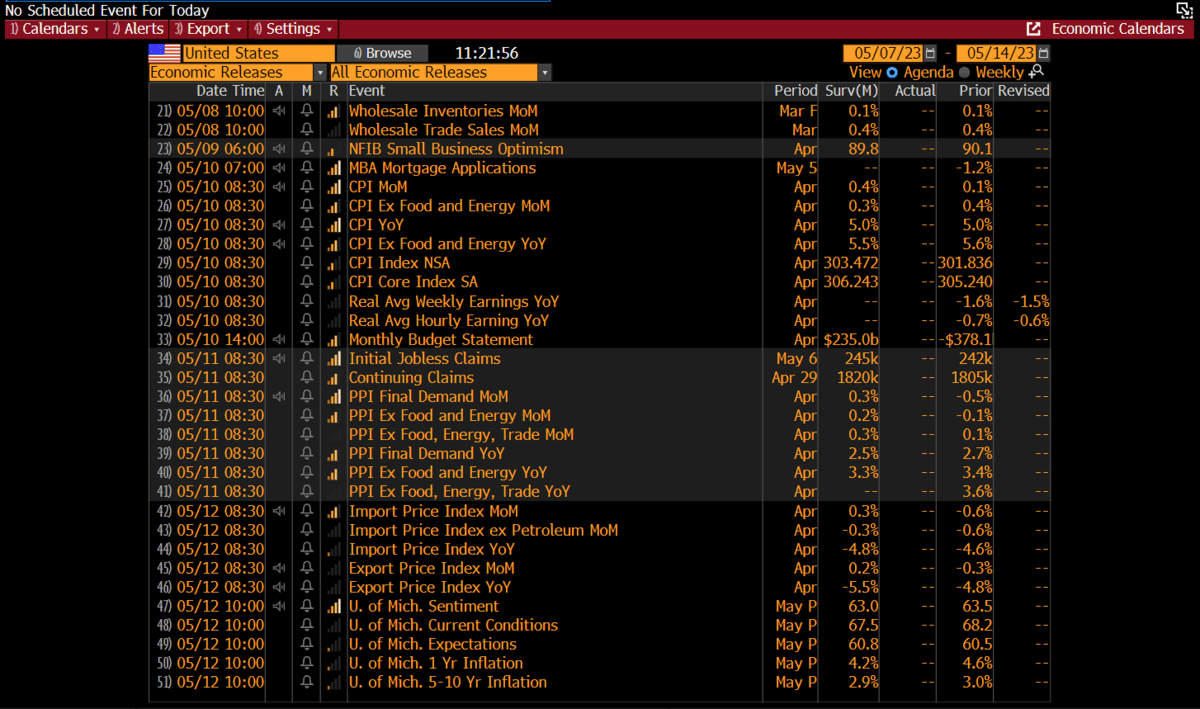The width and height of the screenshot is (1200, 709).
Task: Click alert bell for Wholesale Inventories MoM
Action: (307, 111)
